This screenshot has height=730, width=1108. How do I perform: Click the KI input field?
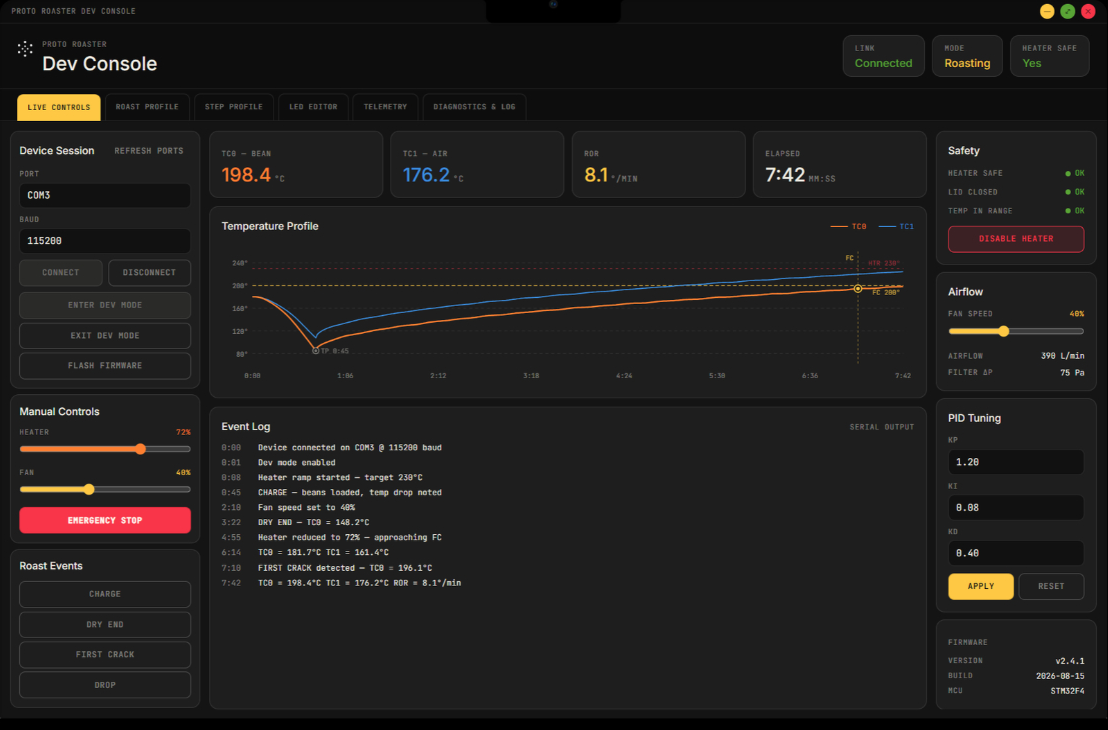click(x=1015, y=508)
